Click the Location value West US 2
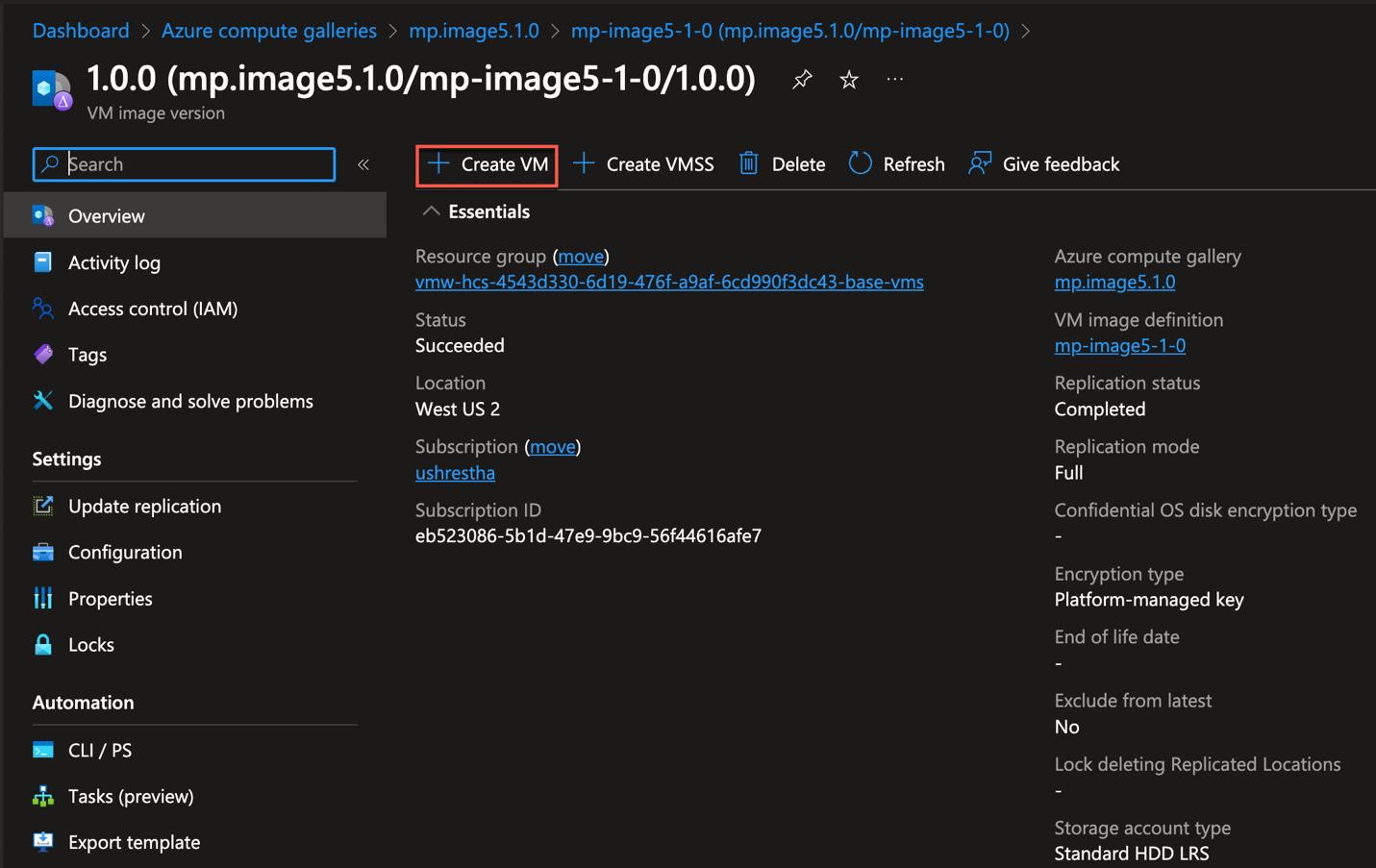Screen dimensions: 1376x868 coord(458,409)
